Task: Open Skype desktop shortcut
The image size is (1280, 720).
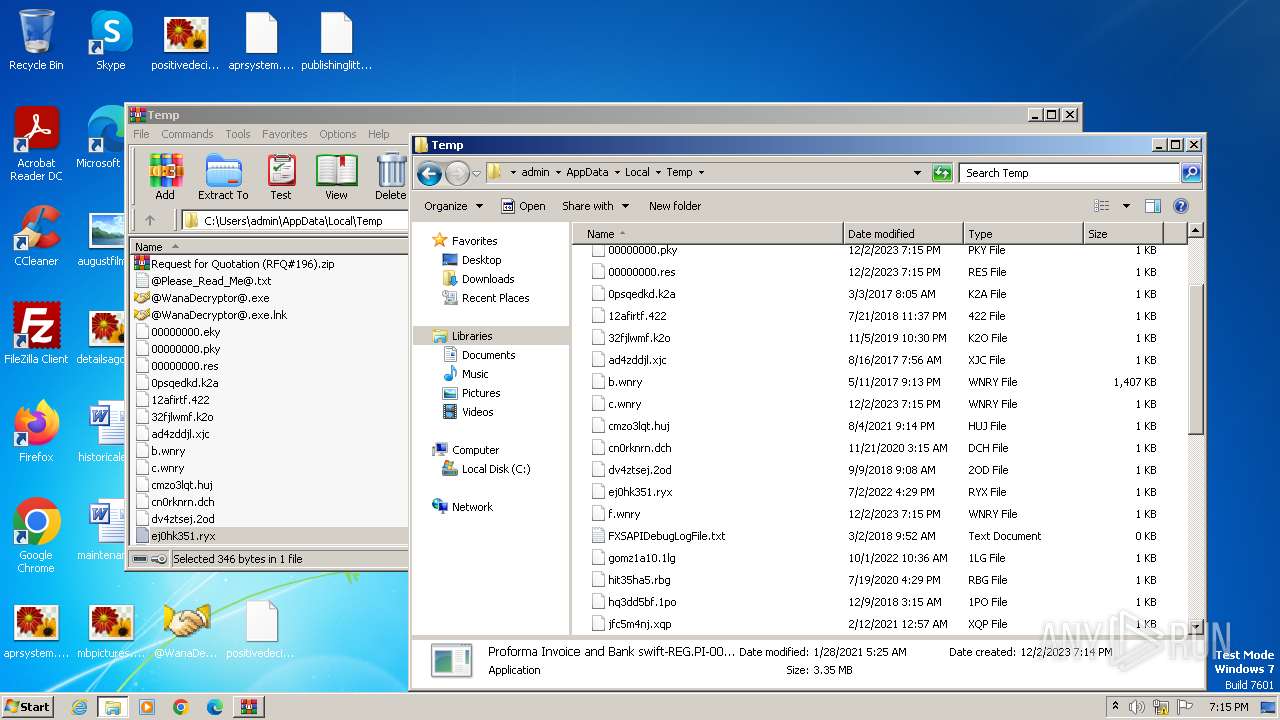Action: coord(110,41)
